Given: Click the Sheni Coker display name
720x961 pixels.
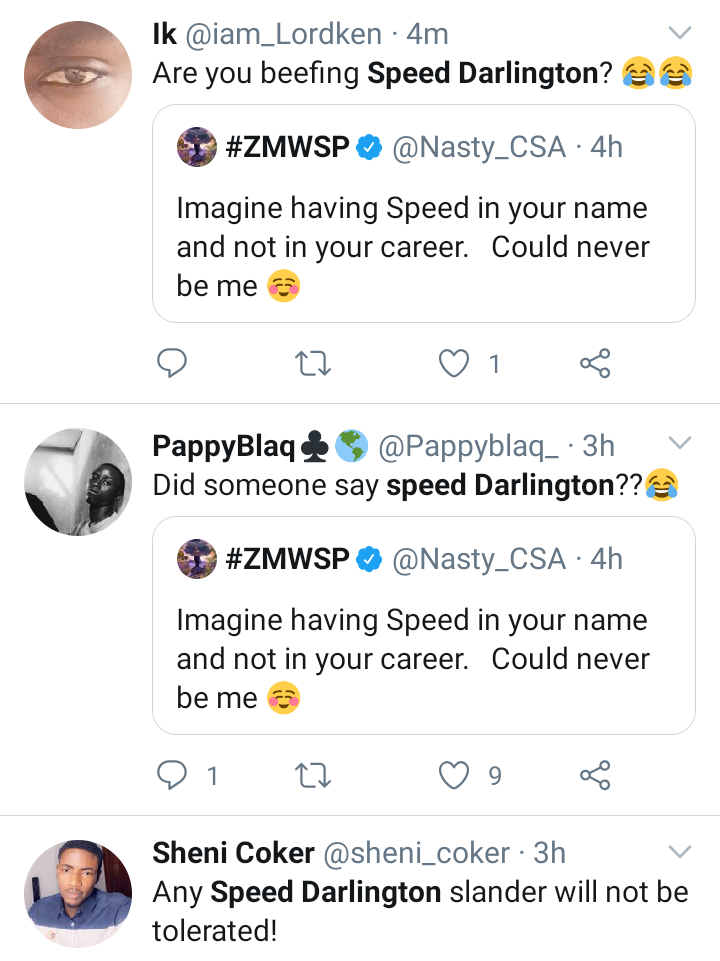Looking at the screenshot, I should tap(233, 853).
